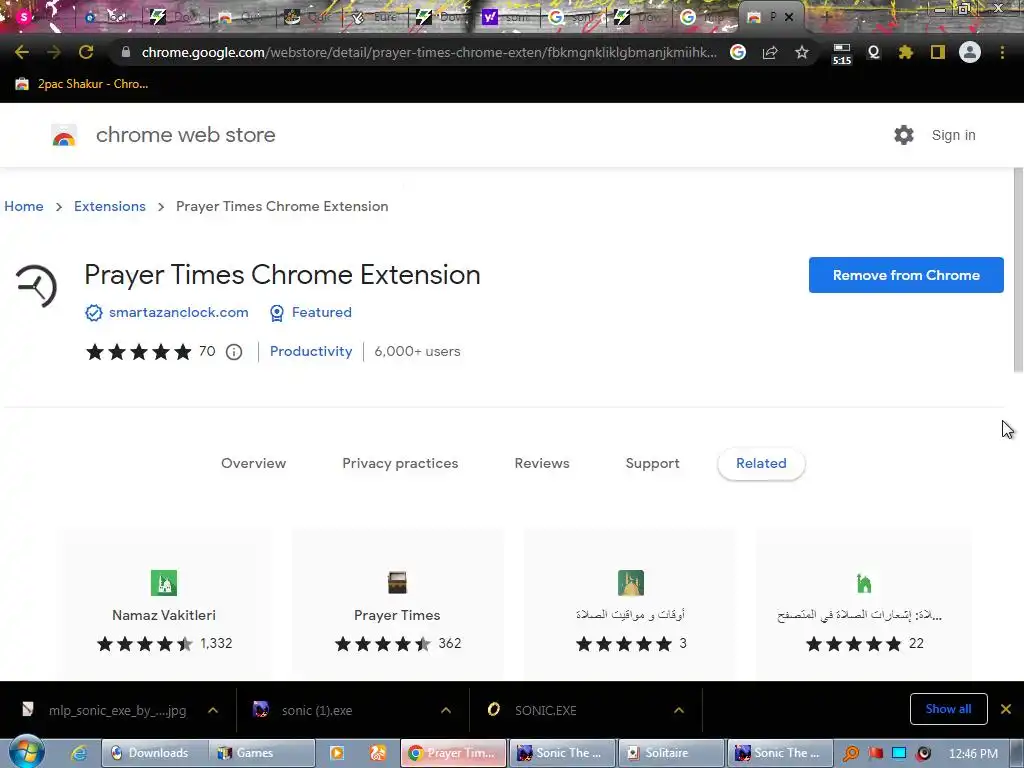
Task: Click the Chrome Web Store rainbow logo
Action: pos(64,135)
